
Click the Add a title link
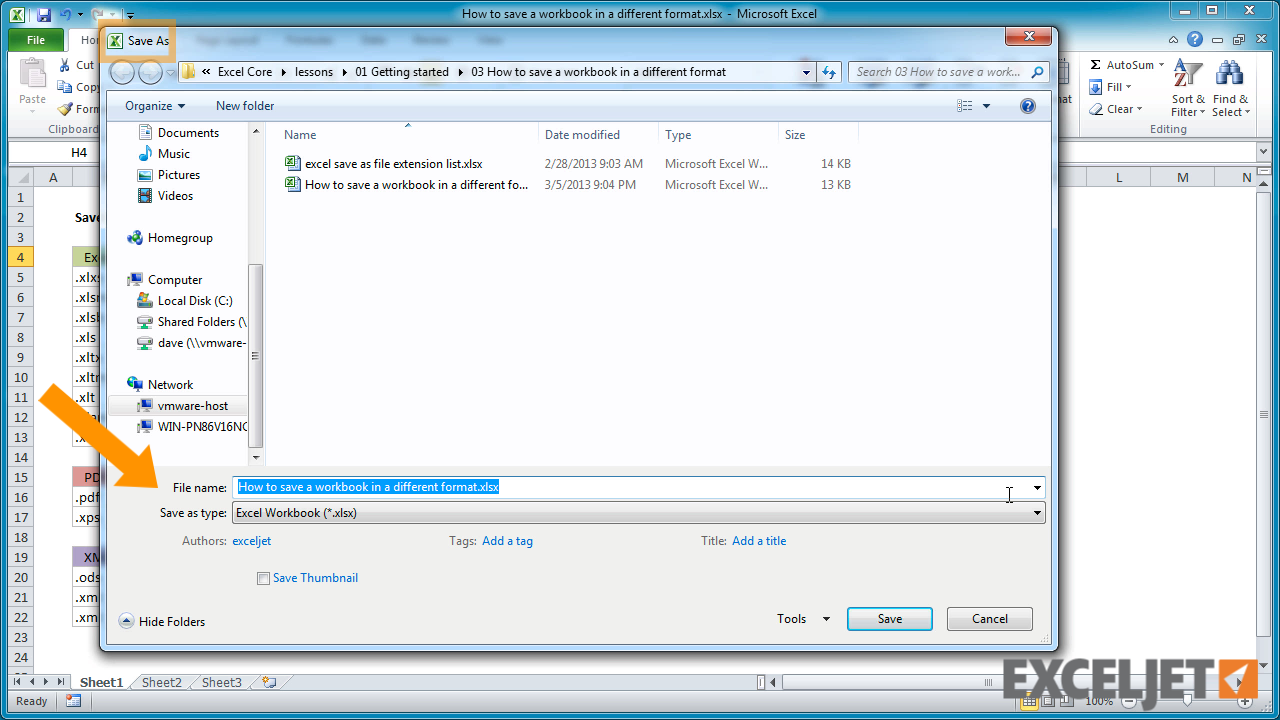click(x=759, y=541)
